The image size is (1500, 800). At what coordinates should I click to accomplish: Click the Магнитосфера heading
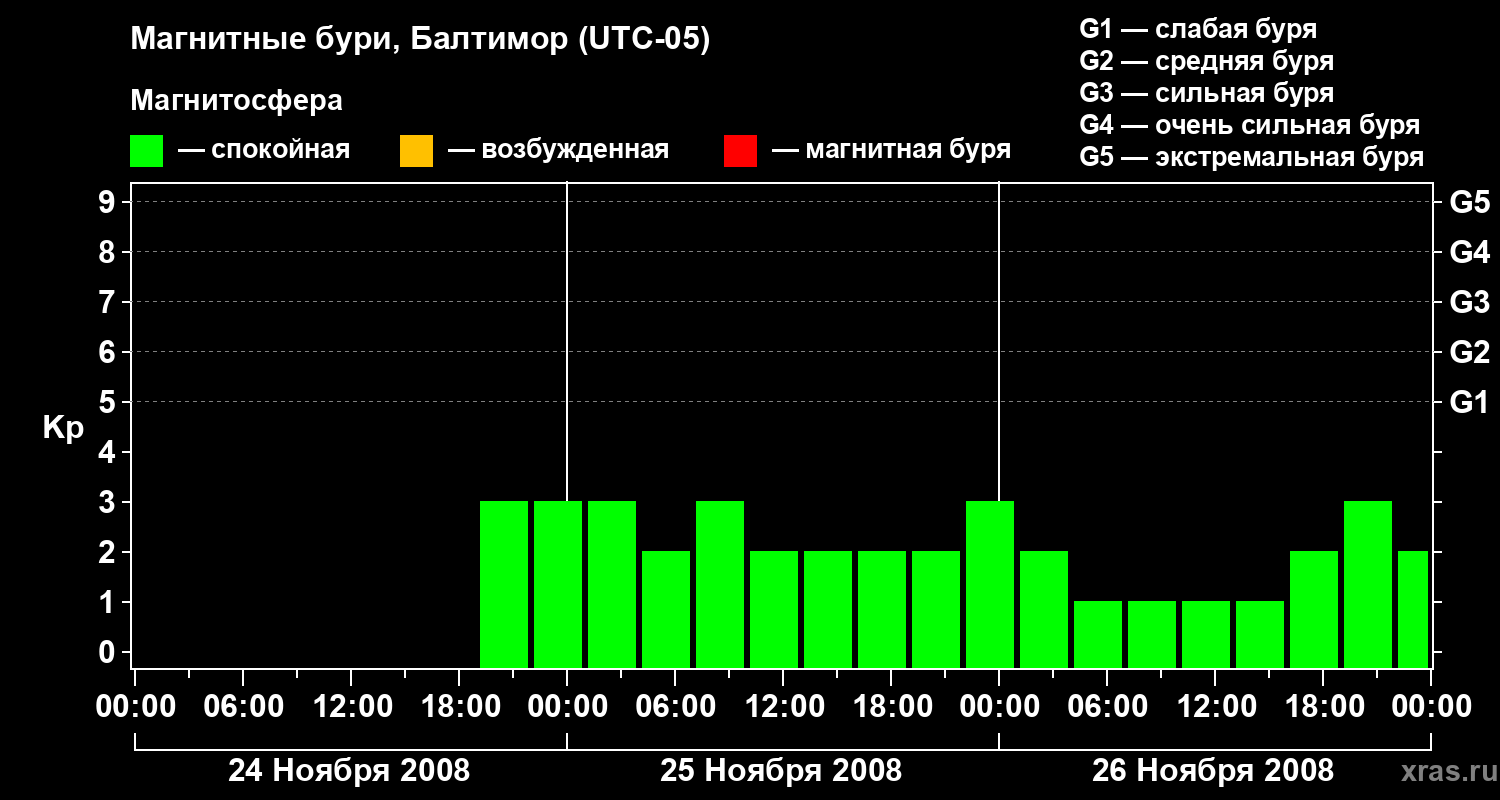pyautogui.click(x=236, y=101)
